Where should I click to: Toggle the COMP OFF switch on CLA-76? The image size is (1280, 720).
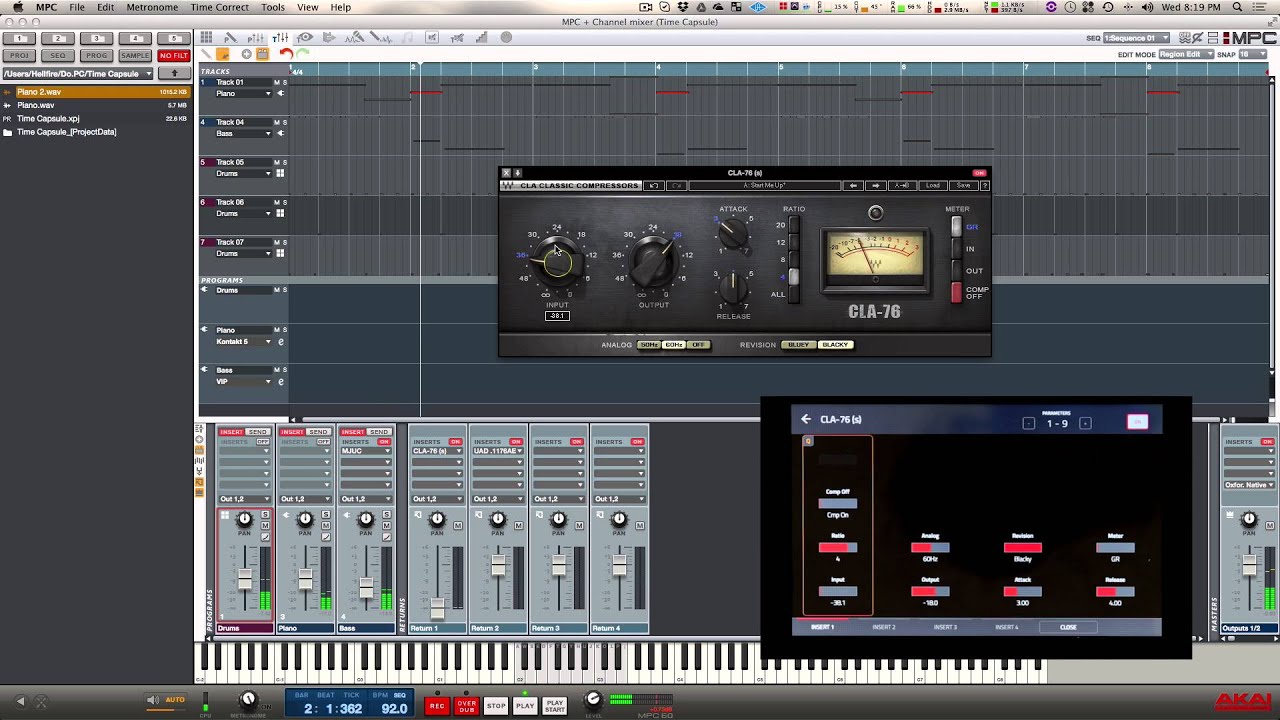[956, 292]
